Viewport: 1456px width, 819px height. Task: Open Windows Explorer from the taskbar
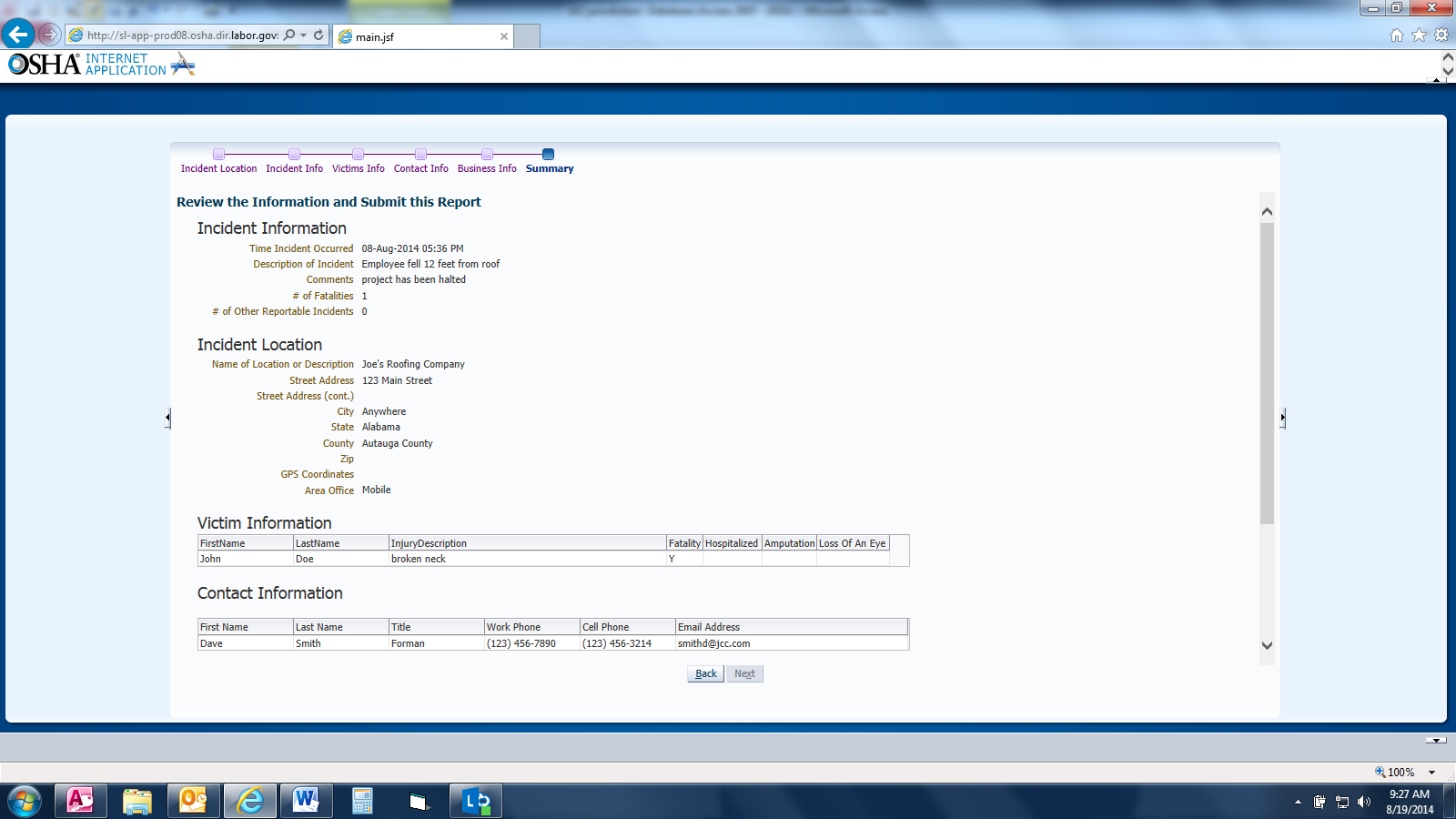click(x=136, y=801)
